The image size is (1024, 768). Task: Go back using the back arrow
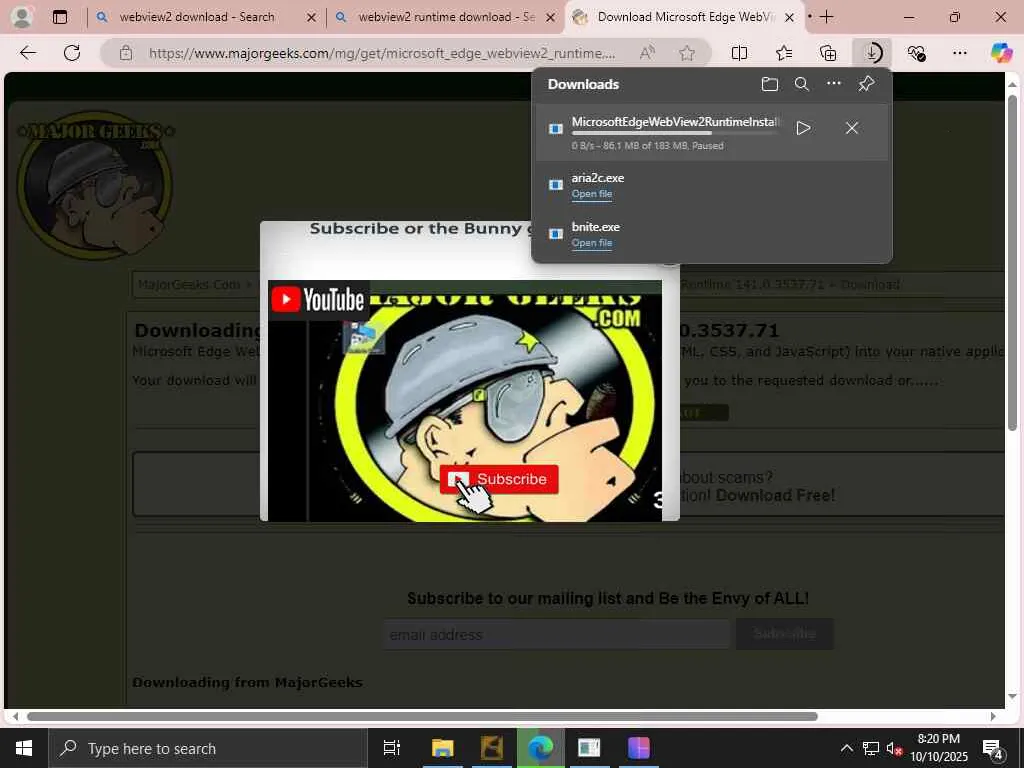(28, 53)
